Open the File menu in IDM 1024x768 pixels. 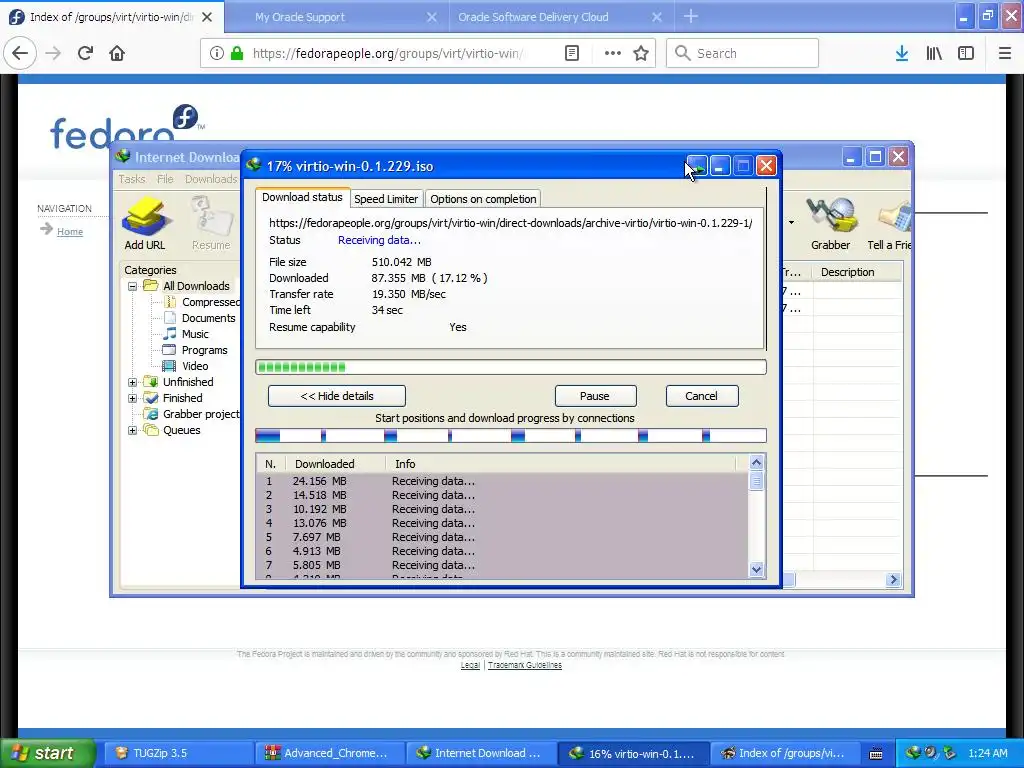165,179
